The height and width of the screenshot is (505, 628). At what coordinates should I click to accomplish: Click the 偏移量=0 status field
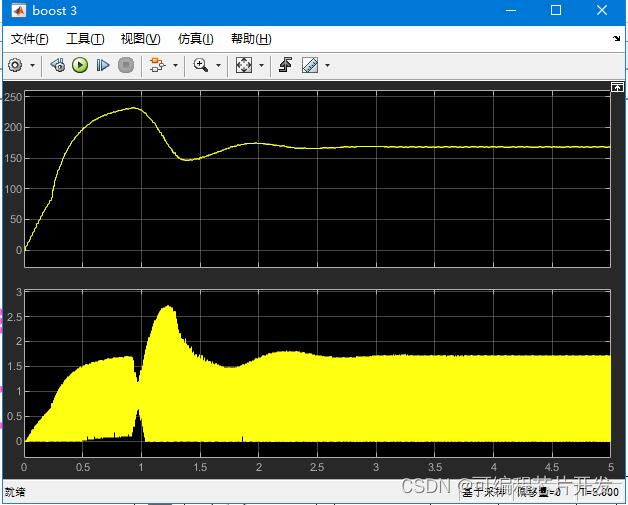click(538, 492)
